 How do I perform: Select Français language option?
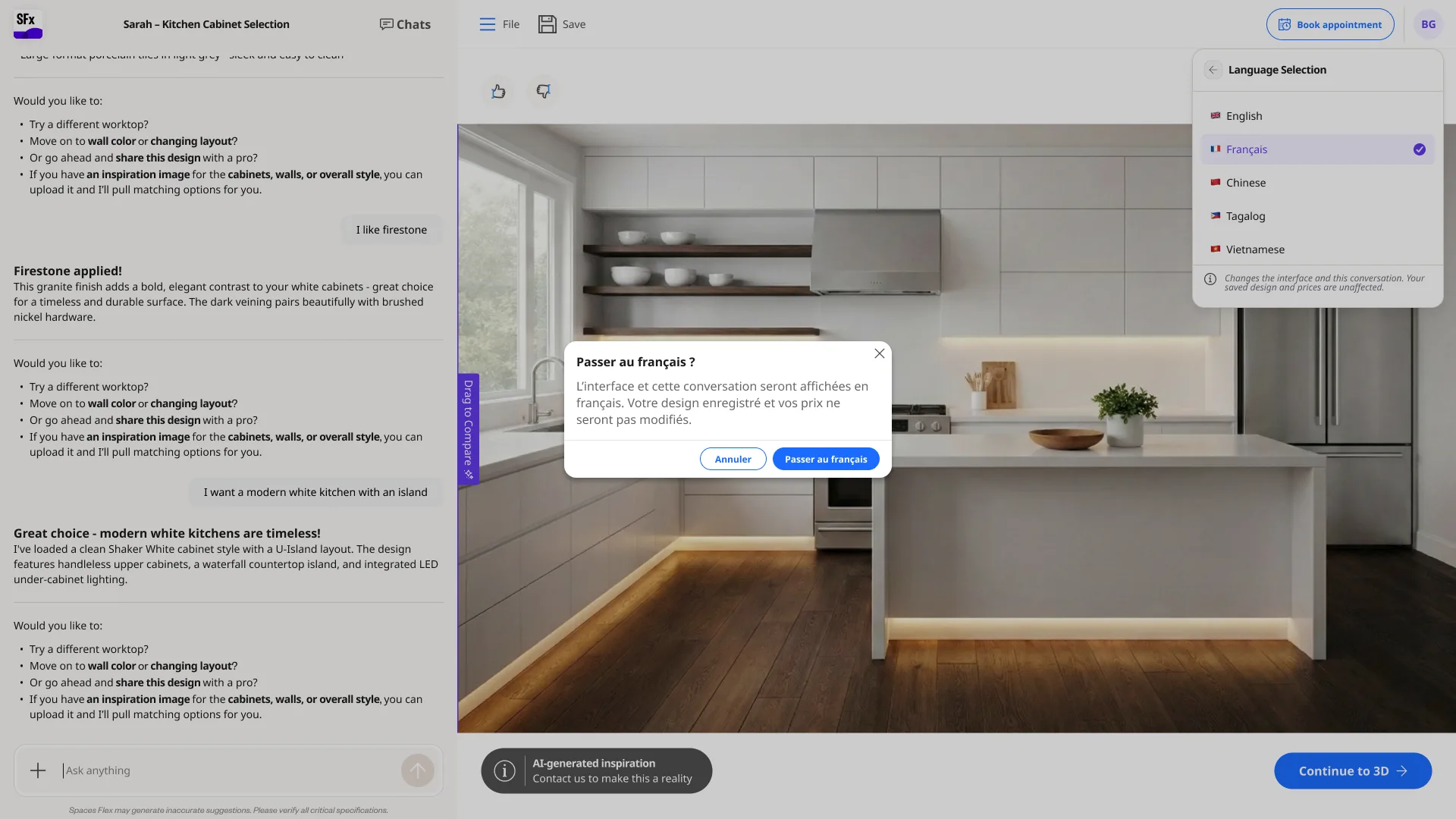pyautogui.click(x=1317, y=149)
